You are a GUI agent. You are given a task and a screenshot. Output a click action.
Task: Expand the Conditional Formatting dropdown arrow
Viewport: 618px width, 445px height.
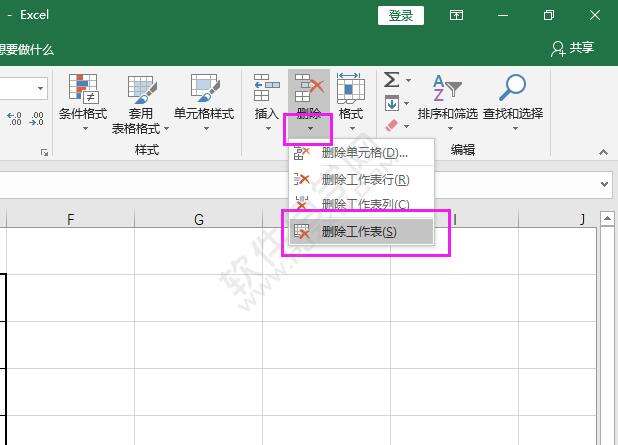click(85, 128)
